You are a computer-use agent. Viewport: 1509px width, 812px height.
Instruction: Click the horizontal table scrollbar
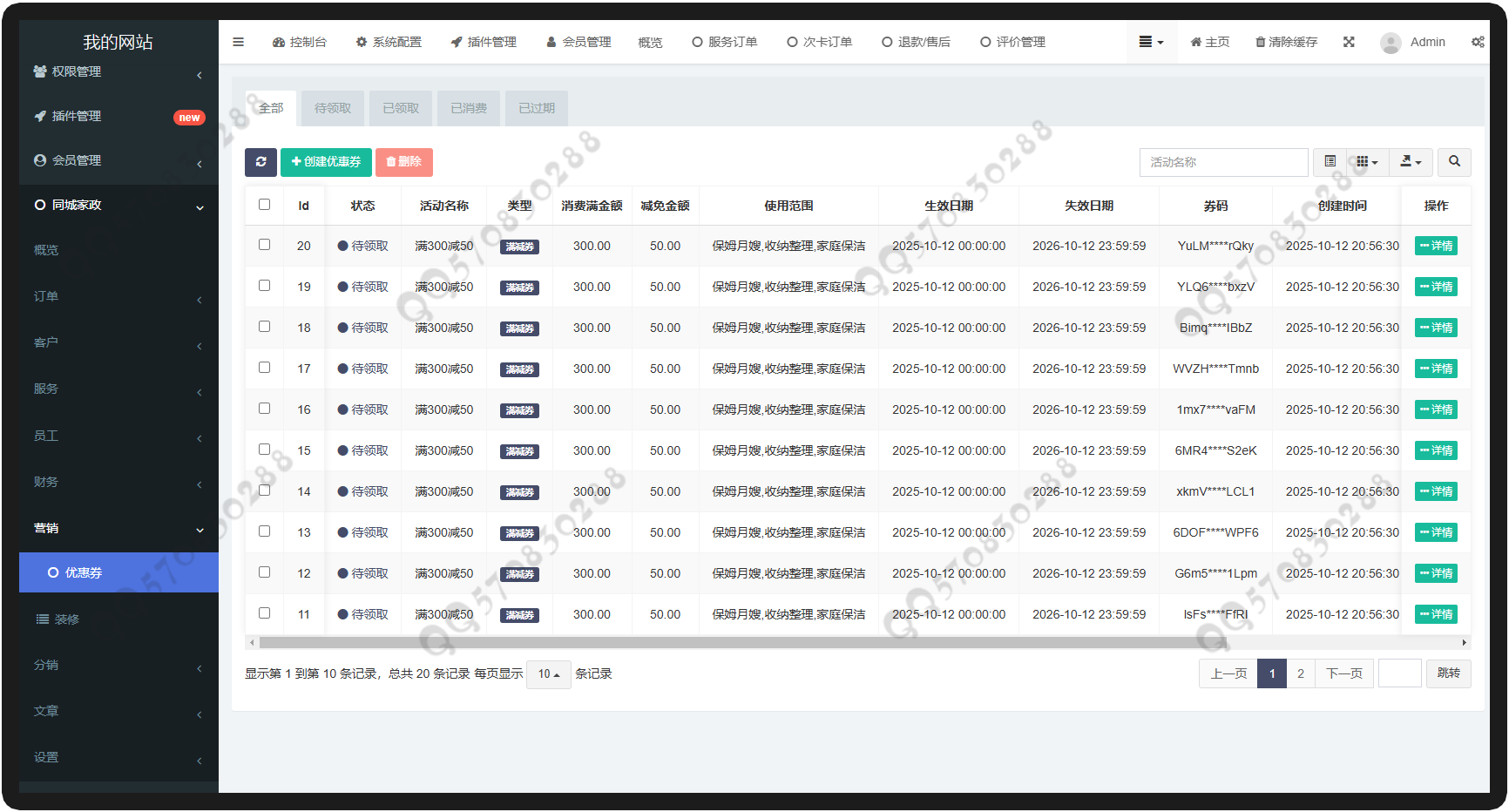tap(742, 643)
